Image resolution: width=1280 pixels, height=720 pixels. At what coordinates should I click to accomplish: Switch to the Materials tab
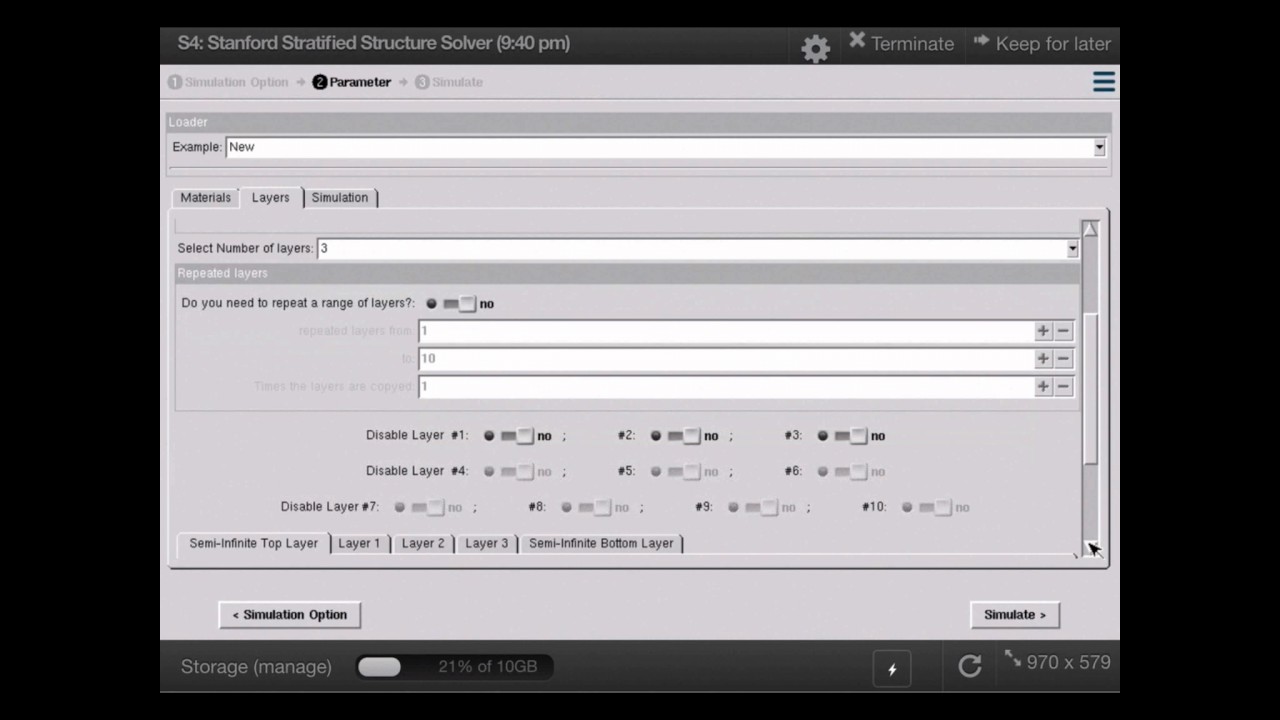point(206,197)
